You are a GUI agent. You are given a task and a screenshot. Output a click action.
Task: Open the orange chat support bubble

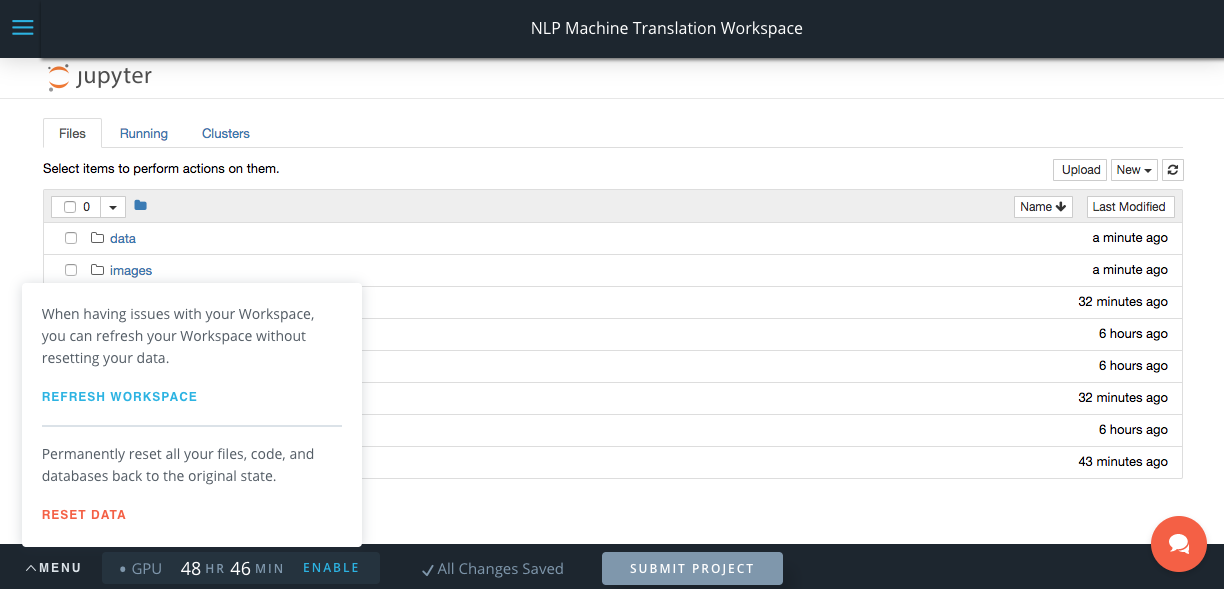tap(1179, 544)
